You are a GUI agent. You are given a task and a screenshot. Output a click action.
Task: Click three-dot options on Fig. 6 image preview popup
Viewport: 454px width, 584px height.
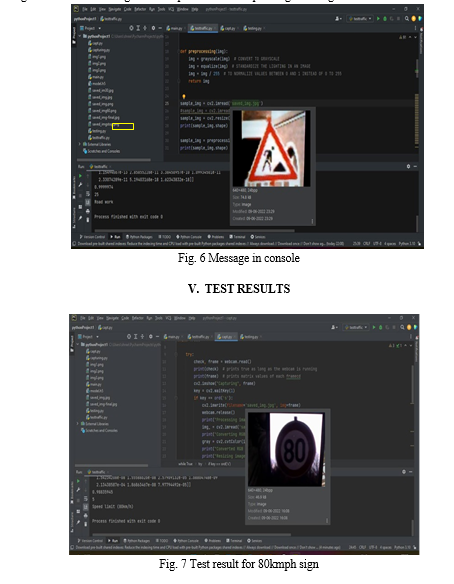point(312,221)
